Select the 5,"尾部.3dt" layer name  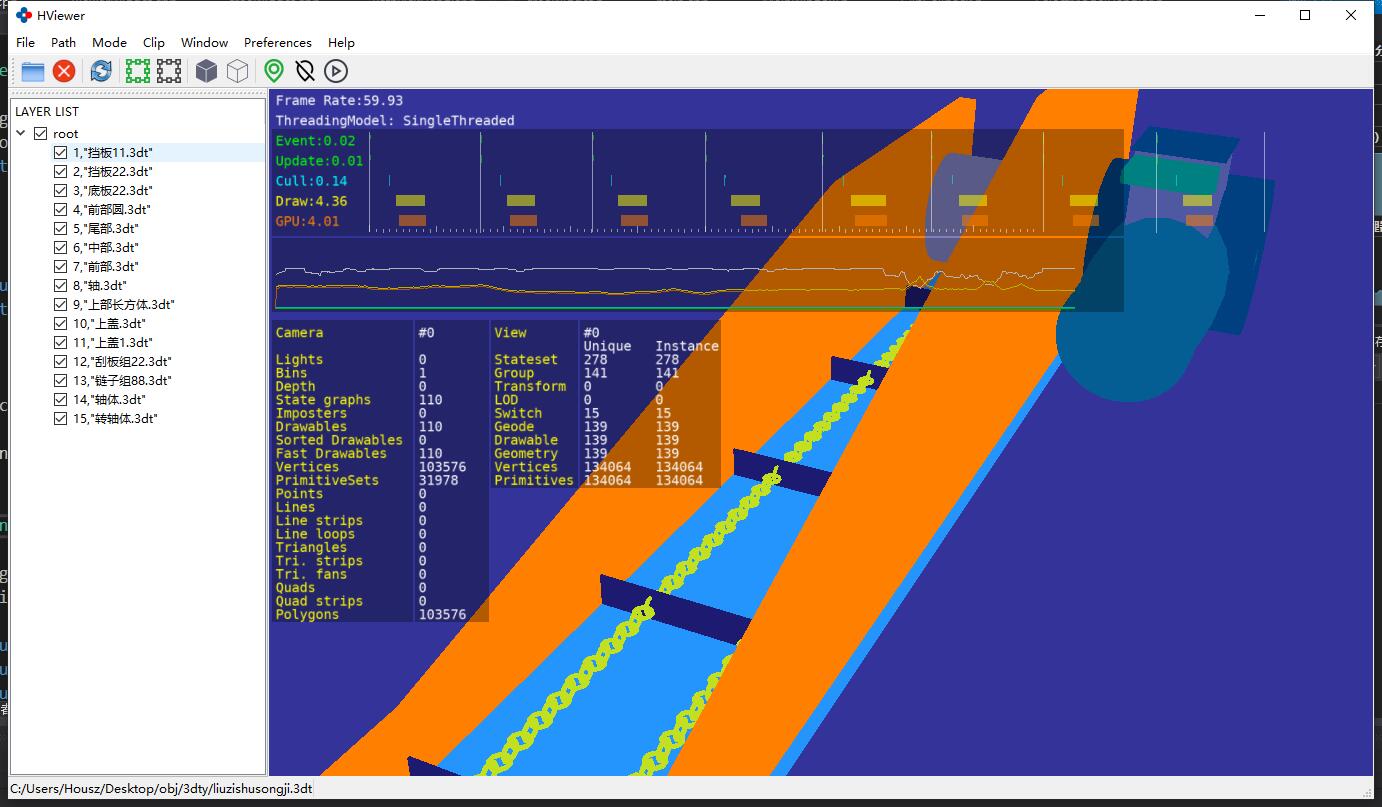coord(105,228)
